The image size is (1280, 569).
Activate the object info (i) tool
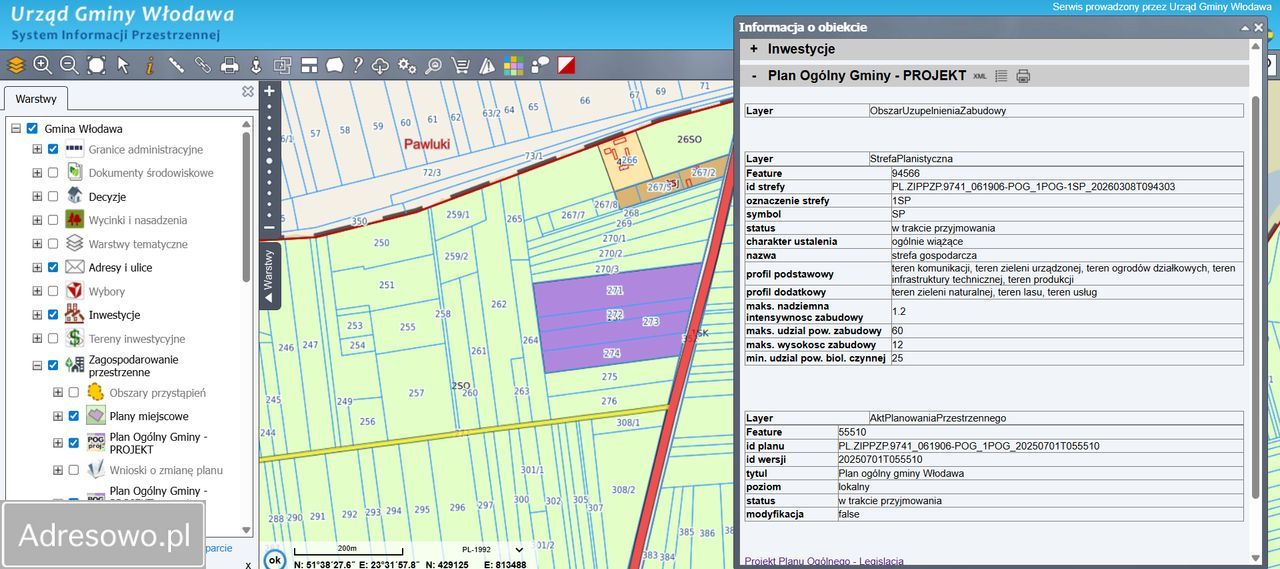[x=150, y=65]
